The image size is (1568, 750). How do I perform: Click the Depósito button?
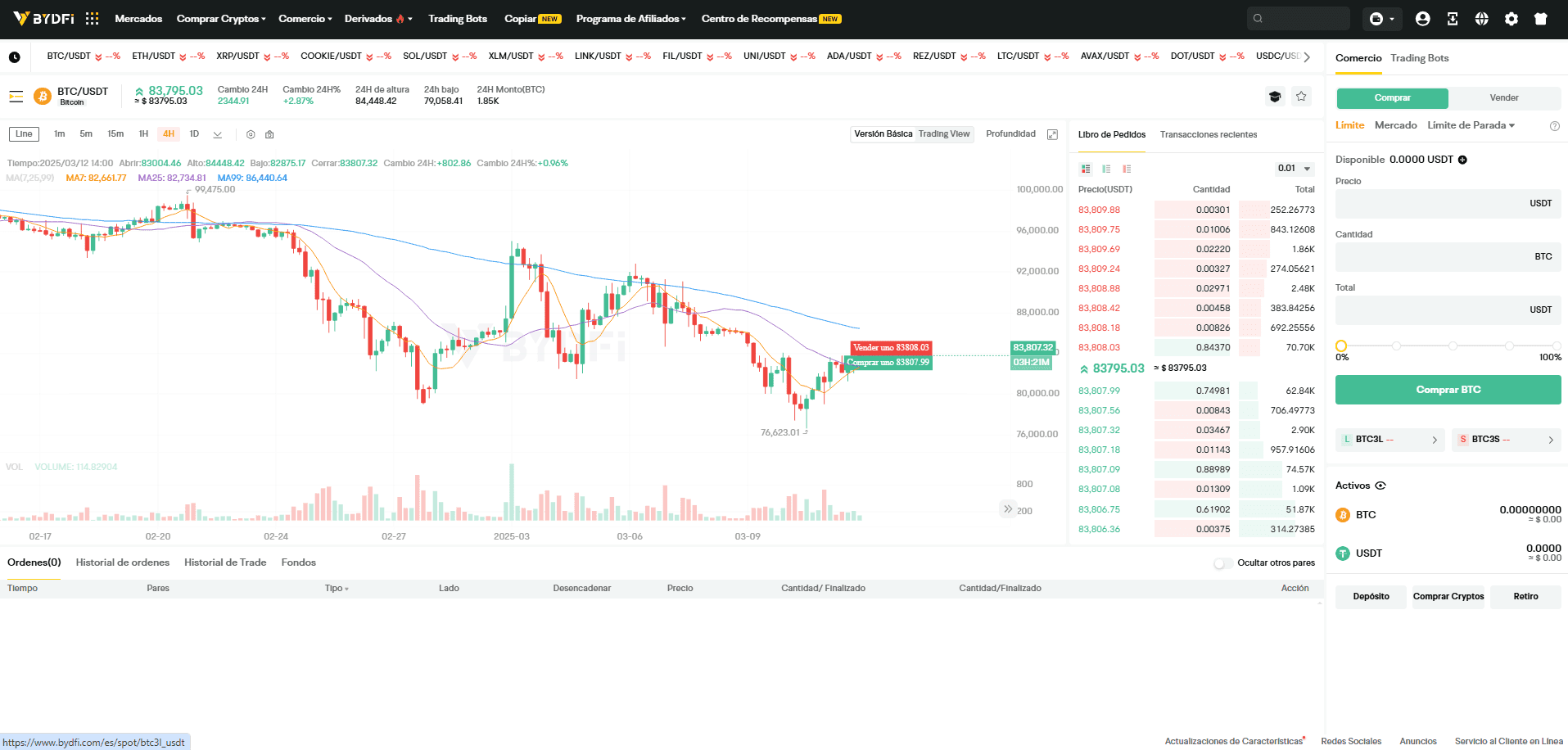tap(1371, 597)
